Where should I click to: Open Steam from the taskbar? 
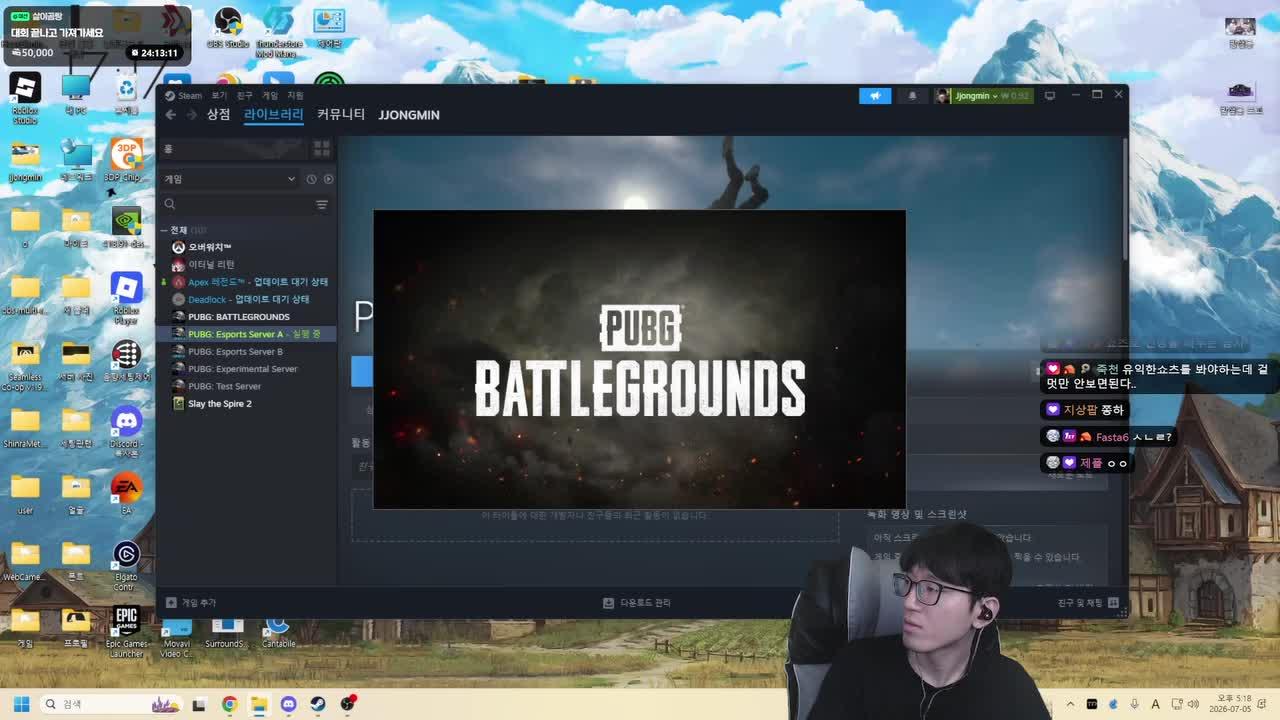[318, 704]
